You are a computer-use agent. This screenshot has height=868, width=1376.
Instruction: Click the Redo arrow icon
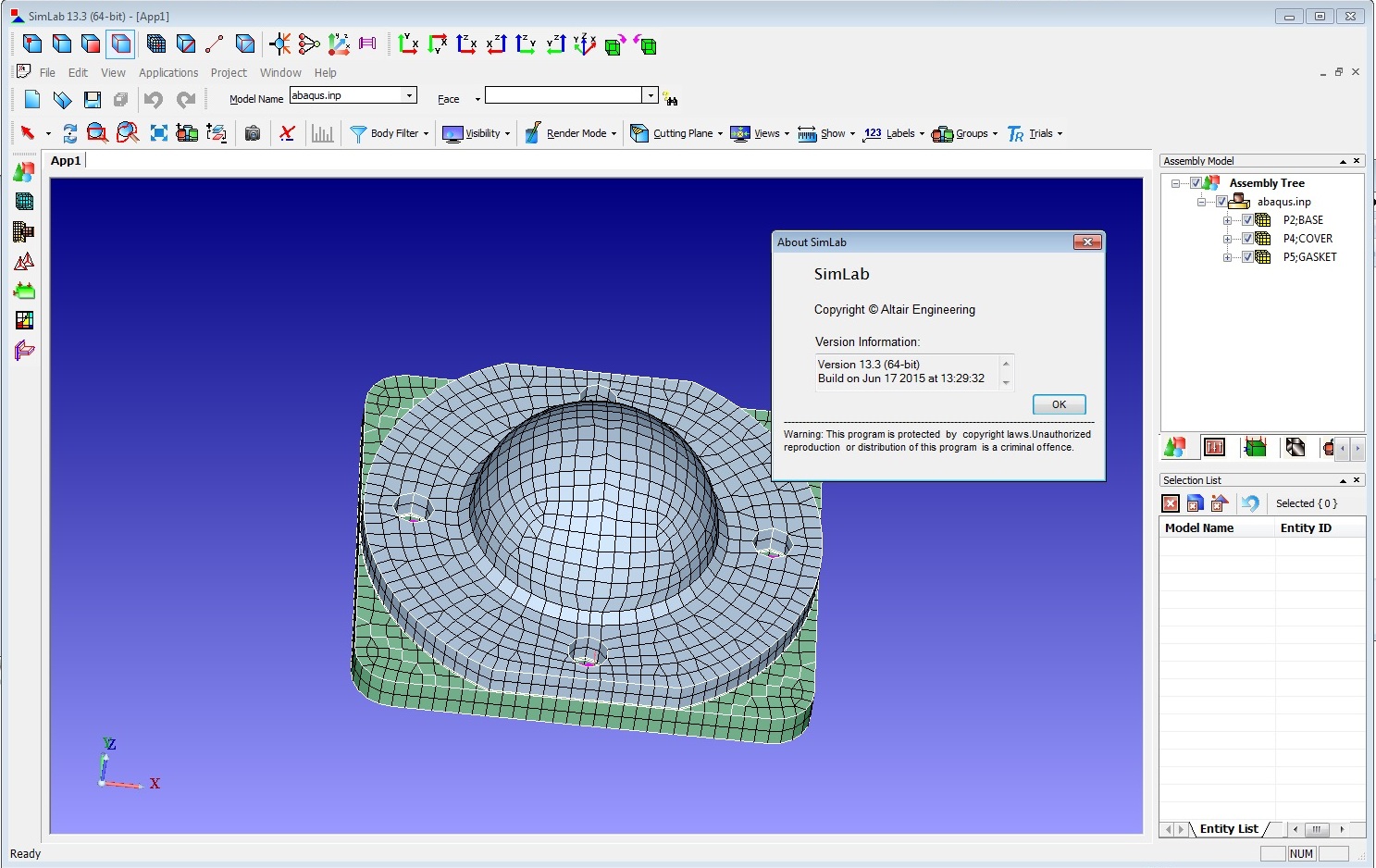coord(186,99)
